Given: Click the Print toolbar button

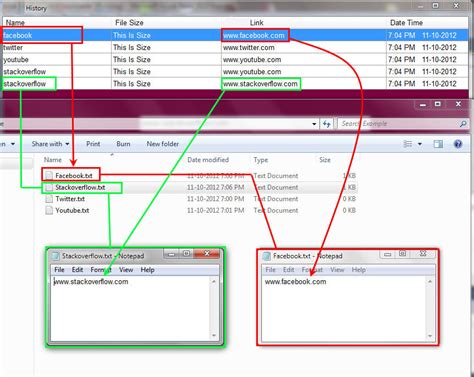Looking at the screenshot, I should (93, 144).
